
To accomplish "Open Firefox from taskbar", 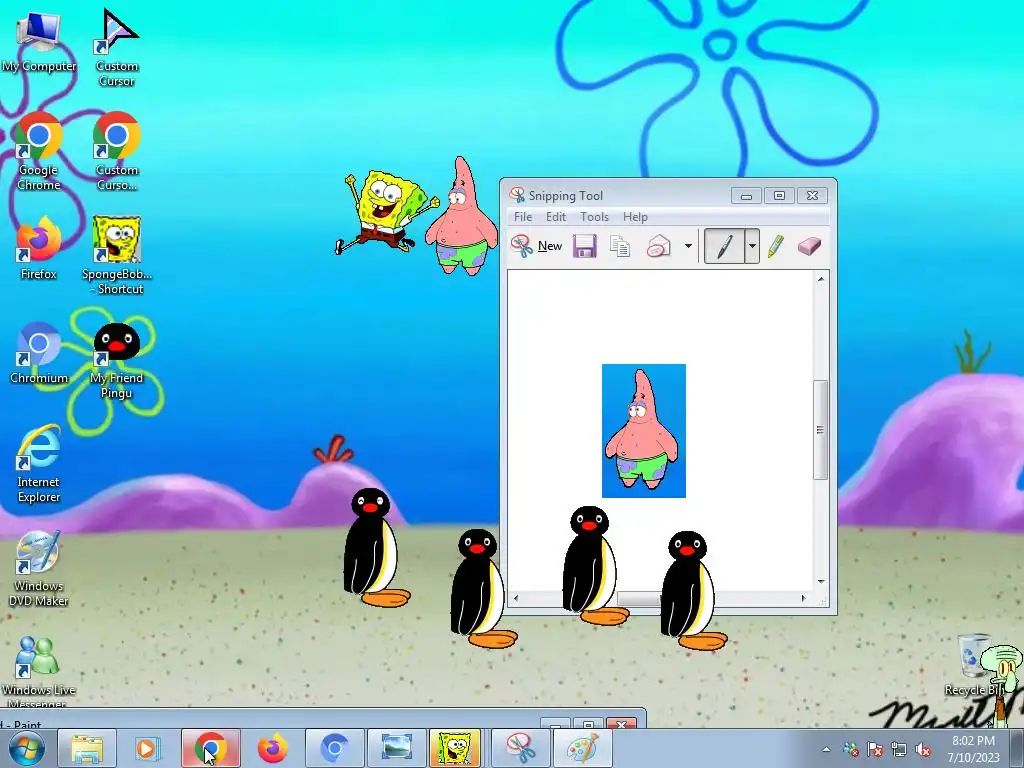I will [272, 748].
